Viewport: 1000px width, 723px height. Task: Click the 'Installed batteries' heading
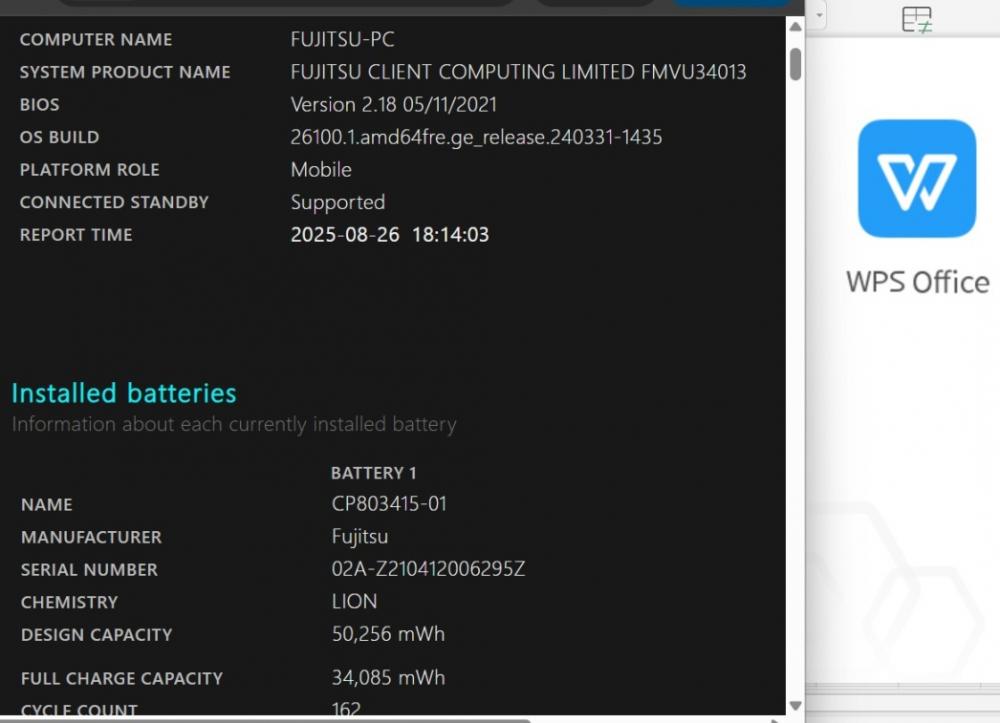pos(124,393)
